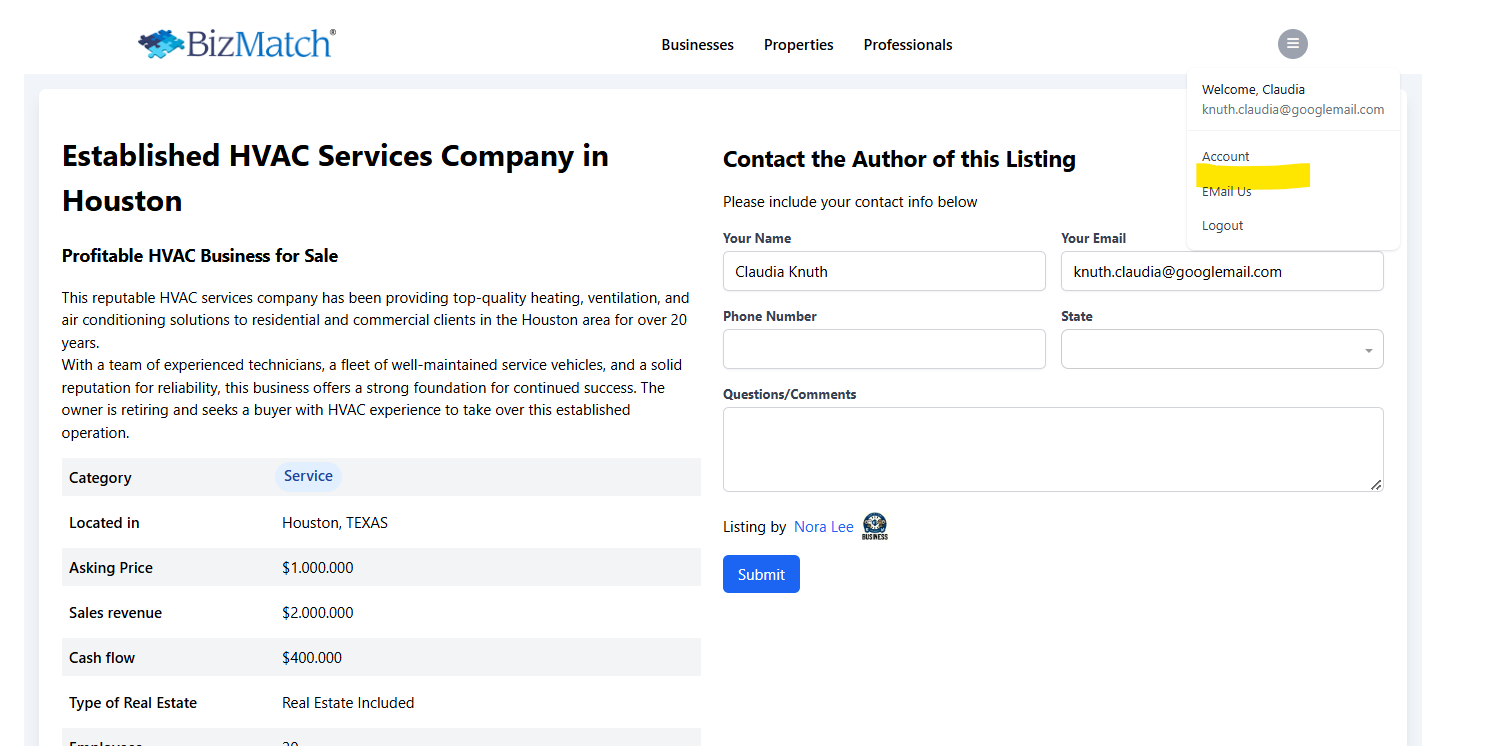This screenshot has height=746, width=1497.
Task: Toggle the hamburger user menu icon
Action: tap(1292, 44)
